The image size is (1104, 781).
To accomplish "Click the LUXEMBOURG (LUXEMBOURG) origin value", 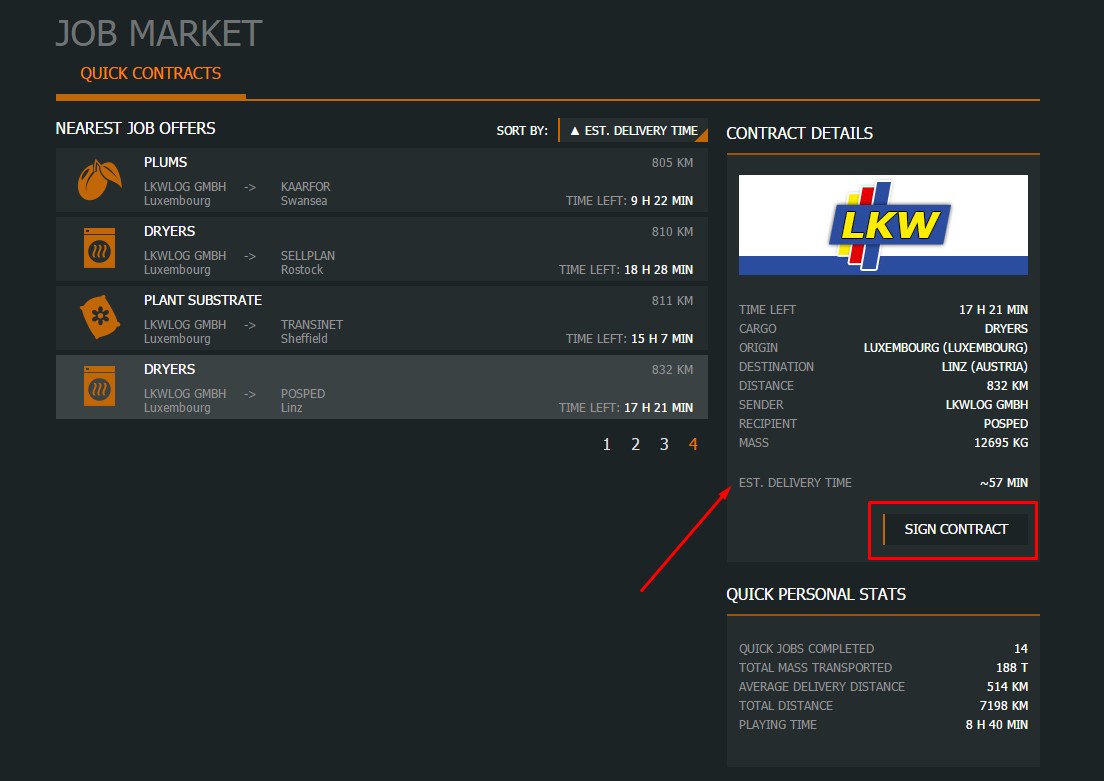I will coord(946,348).
